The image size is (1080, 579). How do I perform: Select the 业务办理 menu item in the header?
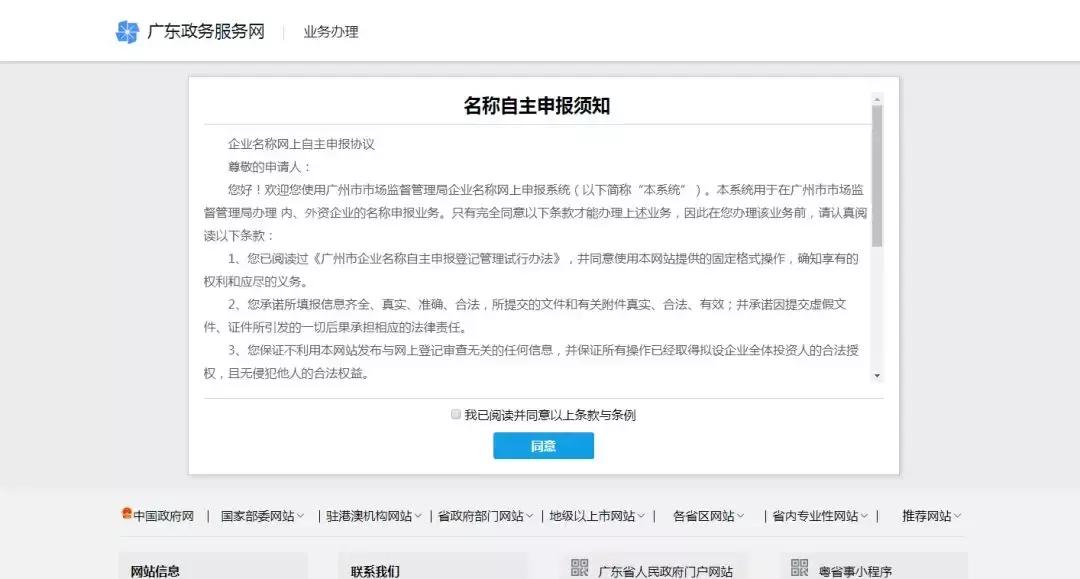(330, 31)
